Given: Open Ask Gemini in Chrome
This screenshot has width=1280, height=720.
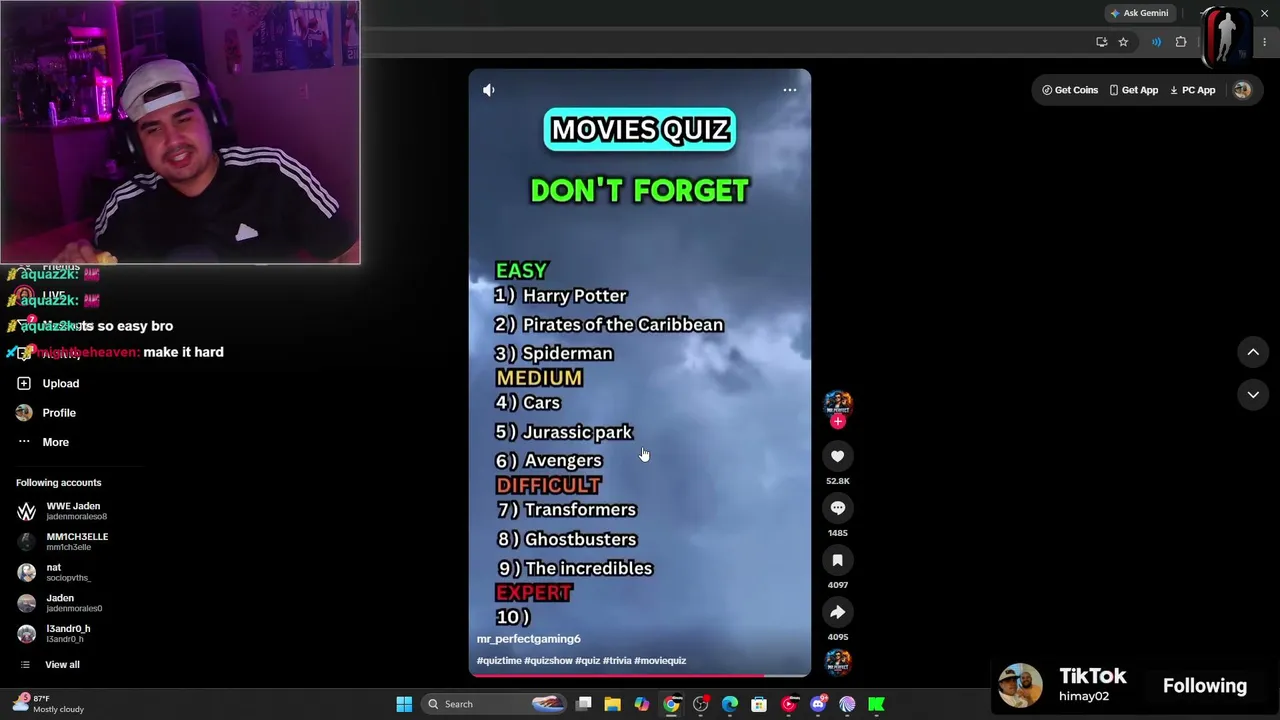Looking at the screenshot, I should pos(1139,13).
